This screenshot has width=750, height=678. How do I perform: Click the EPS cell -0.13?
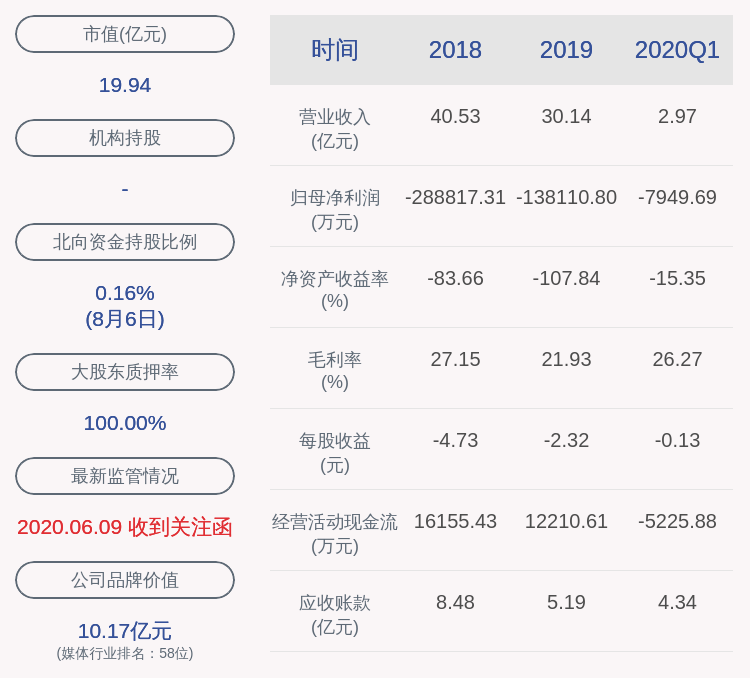click(677, 441)
